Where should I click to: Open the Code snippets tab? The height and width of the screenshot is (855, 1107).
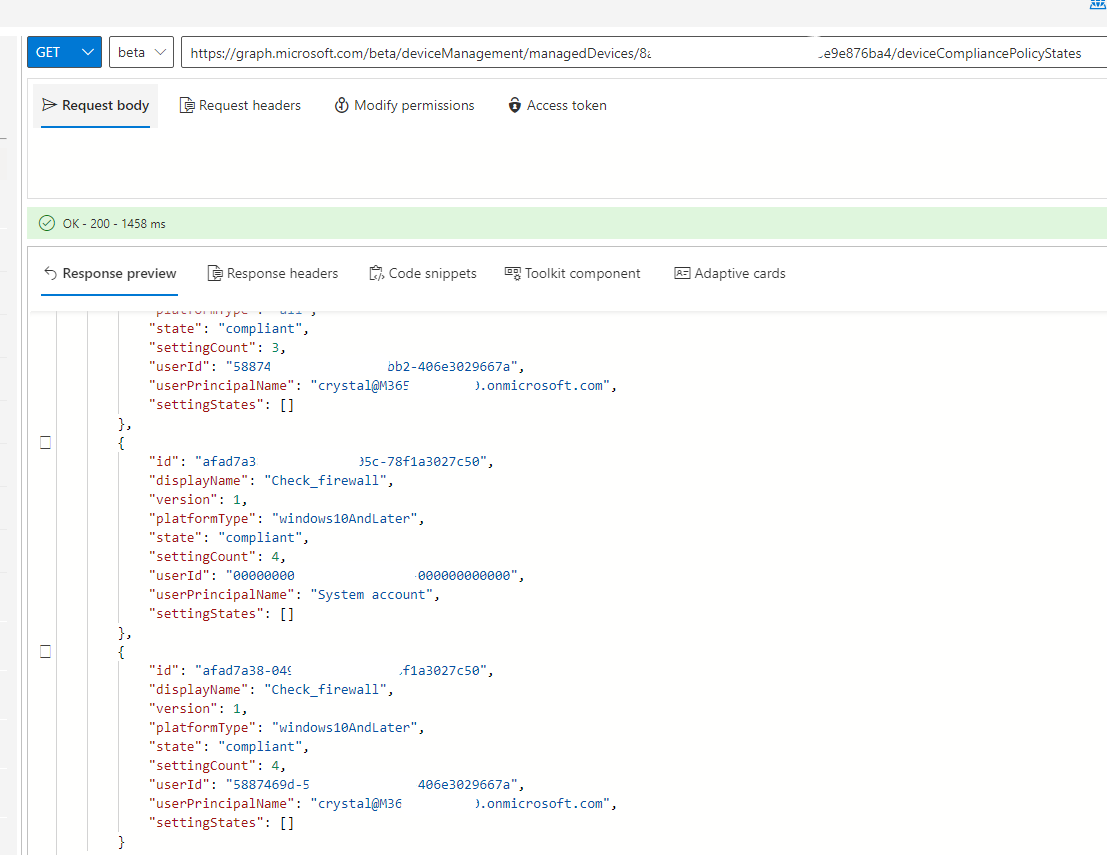tap(423, 273)
